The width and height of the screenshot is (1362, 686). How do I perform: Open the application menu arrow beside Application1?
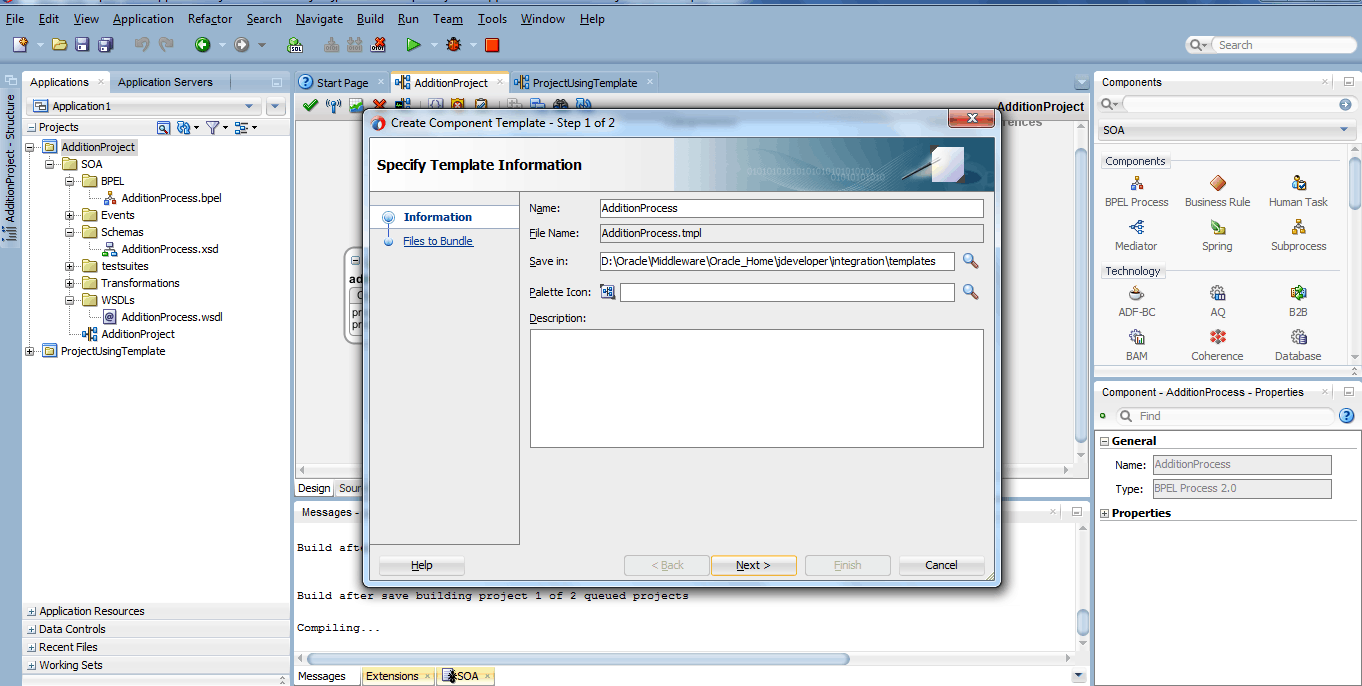click(x=277, y=106)
